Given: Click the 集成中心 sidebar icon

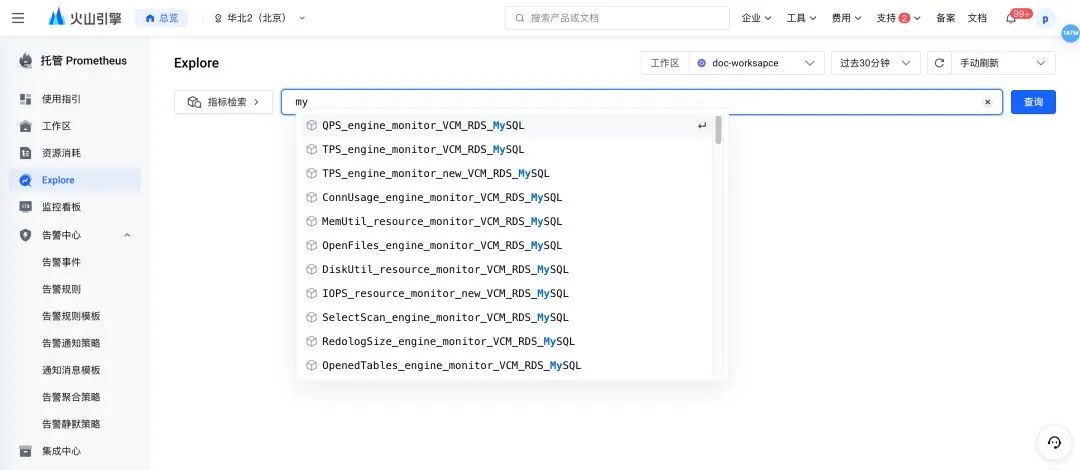Looking at the screenshot, I should pyautogui.click(x=25, y=451).
